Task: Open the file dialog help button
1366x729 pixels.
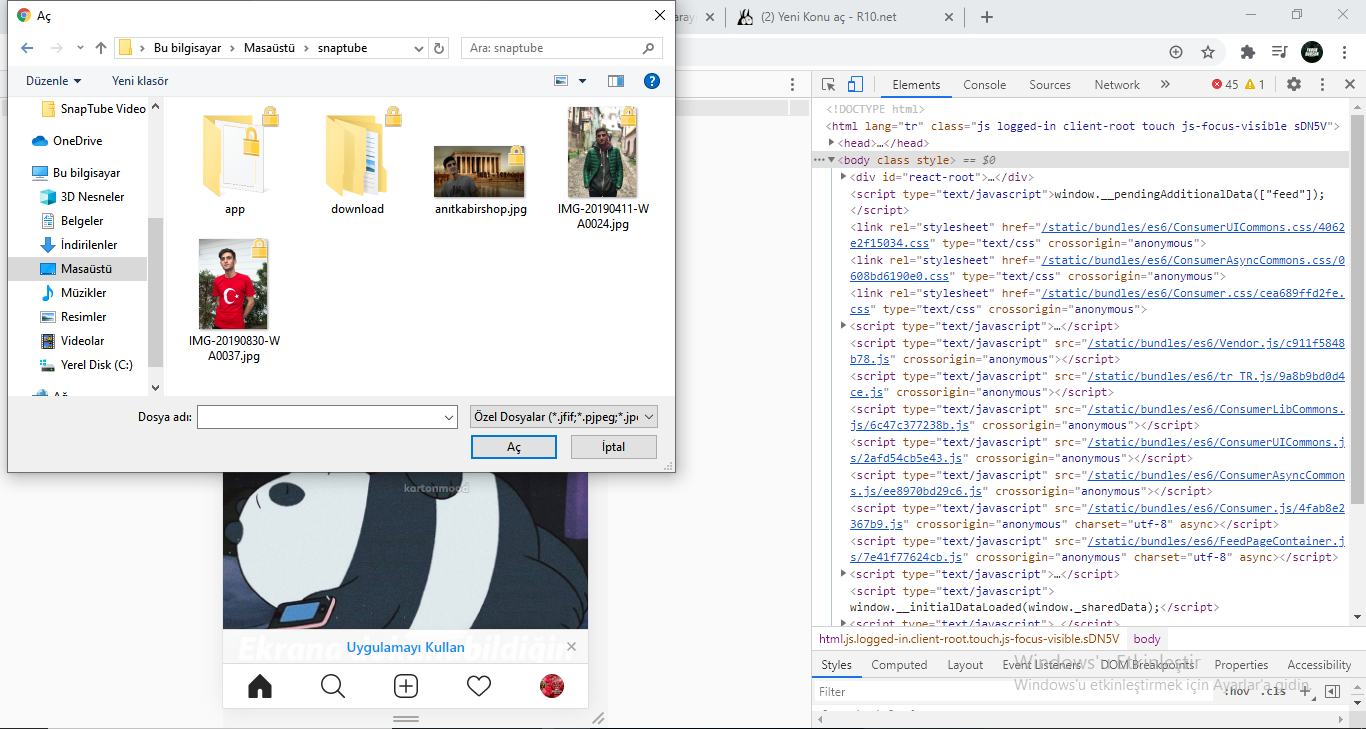Action: (x=652, y=81)
